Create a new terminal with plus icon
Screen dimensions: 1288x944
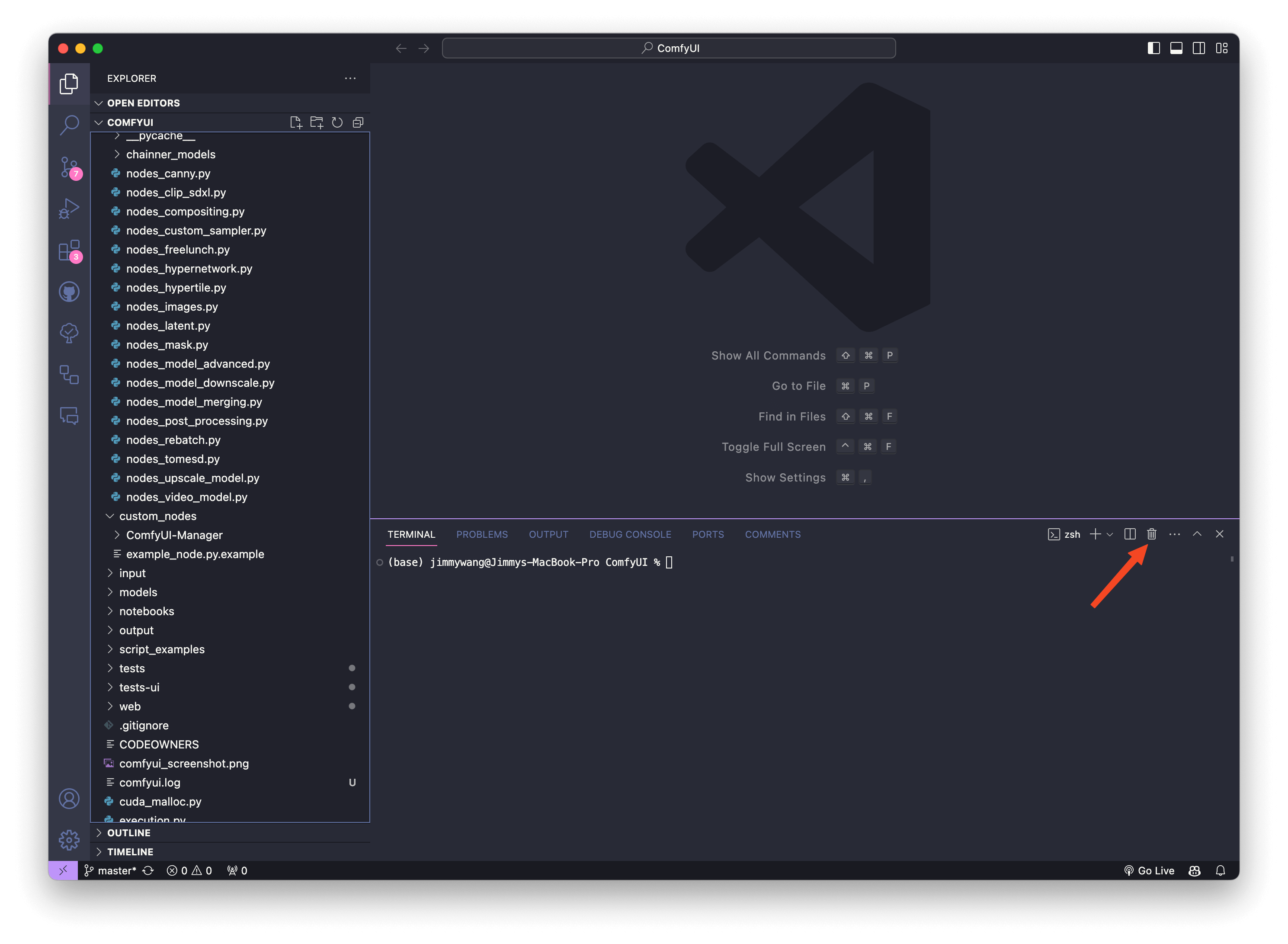(1095, 534)
